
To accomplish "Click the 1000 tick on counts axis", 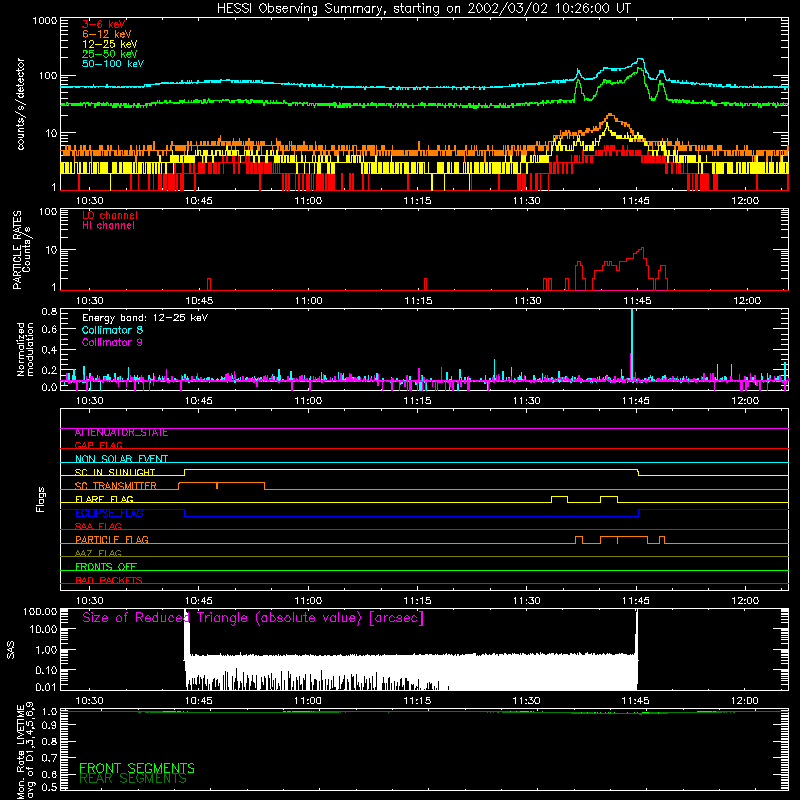I will click(x=45, y=21).
